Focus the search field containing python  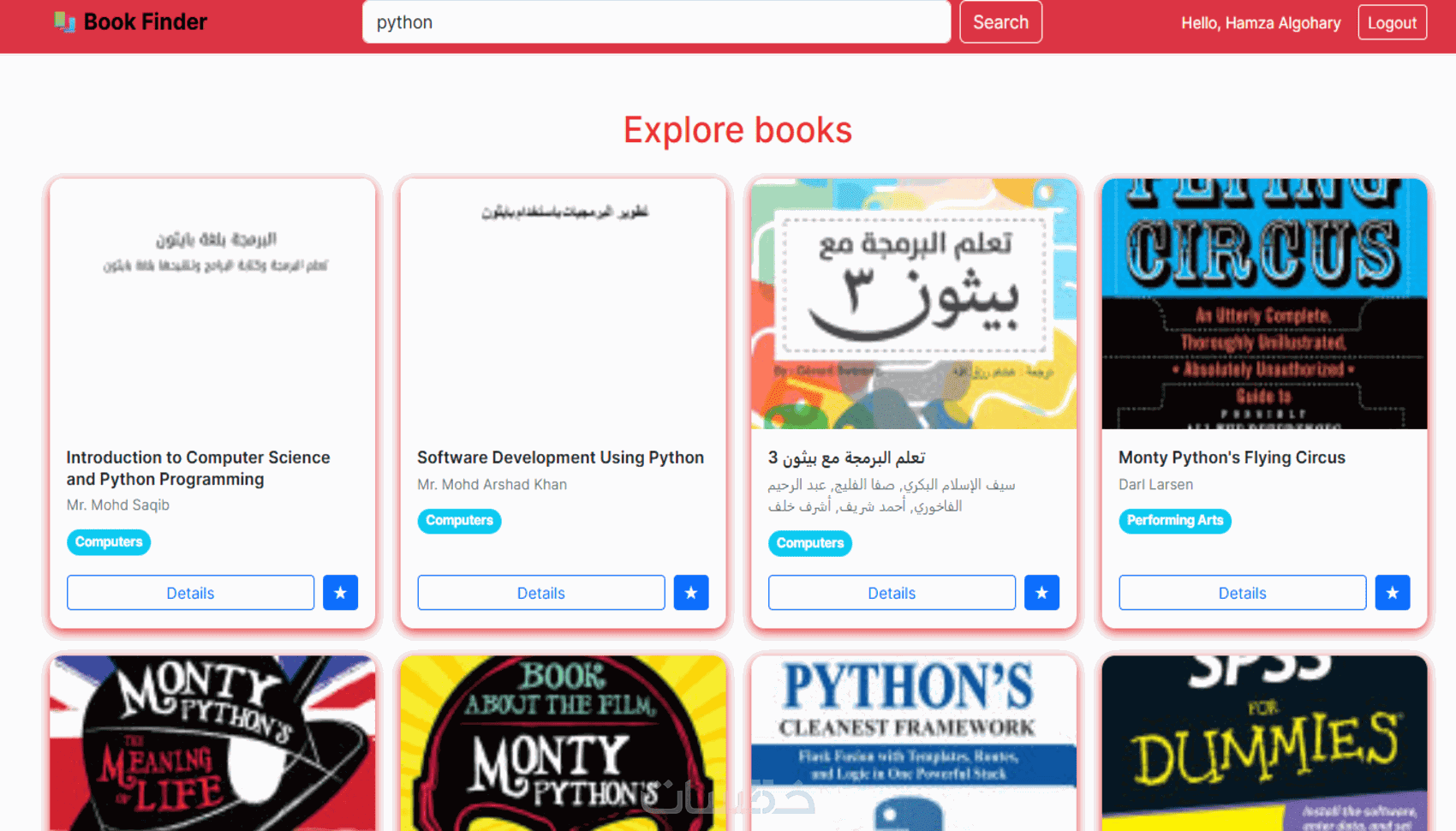pyautogui.click(x=656, y=22)
